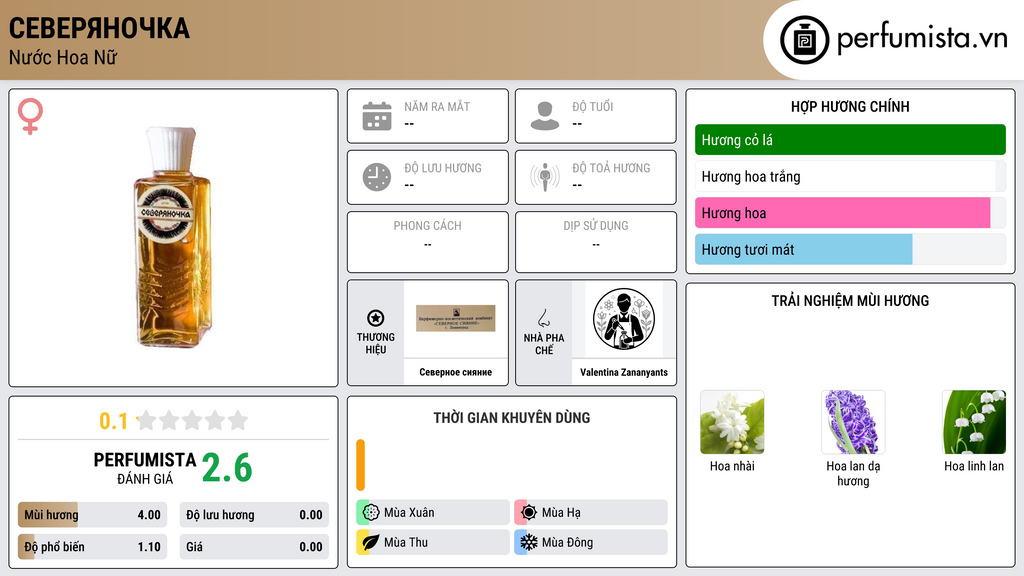Click the Hoa nhài label
This screenshot has height=576, width=1024.
(732, 466)
